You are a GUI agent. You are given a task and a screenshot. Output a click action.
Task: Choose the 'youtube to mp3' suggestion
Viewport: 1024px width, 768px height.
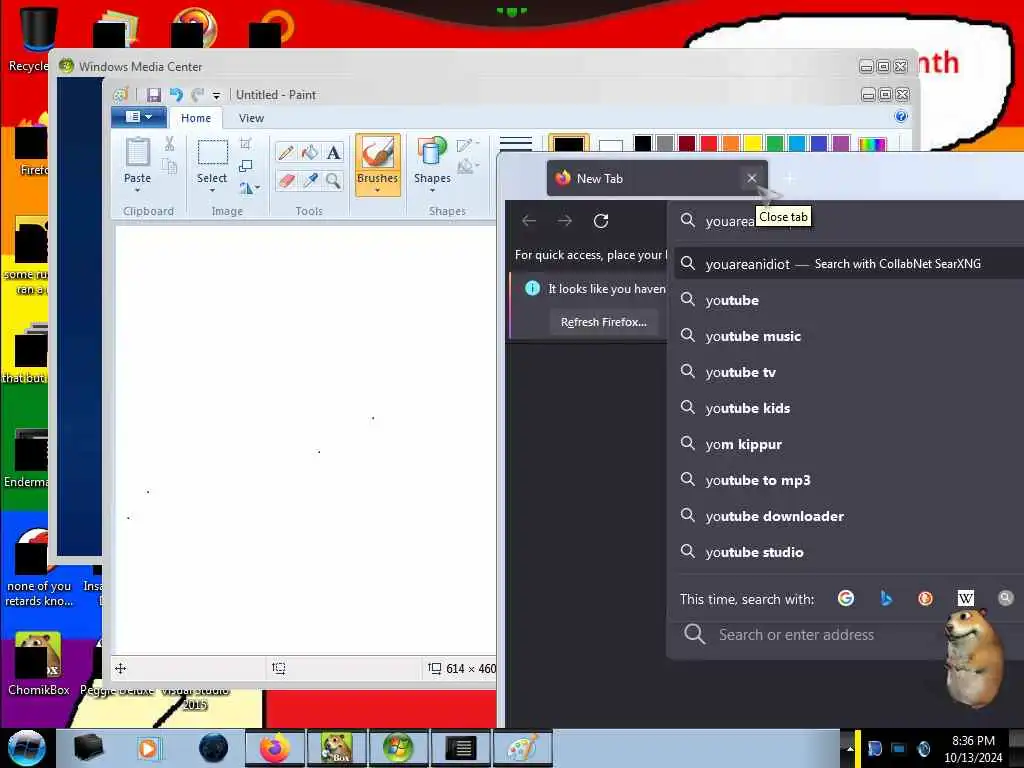click(848, 480)
